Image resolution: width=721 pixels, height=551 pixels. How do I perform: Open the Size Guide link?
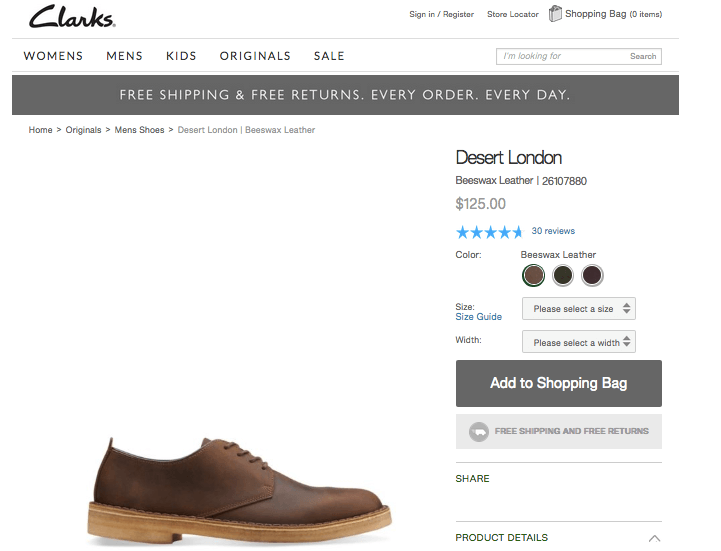pyautogui.click(x=478, y=317)
